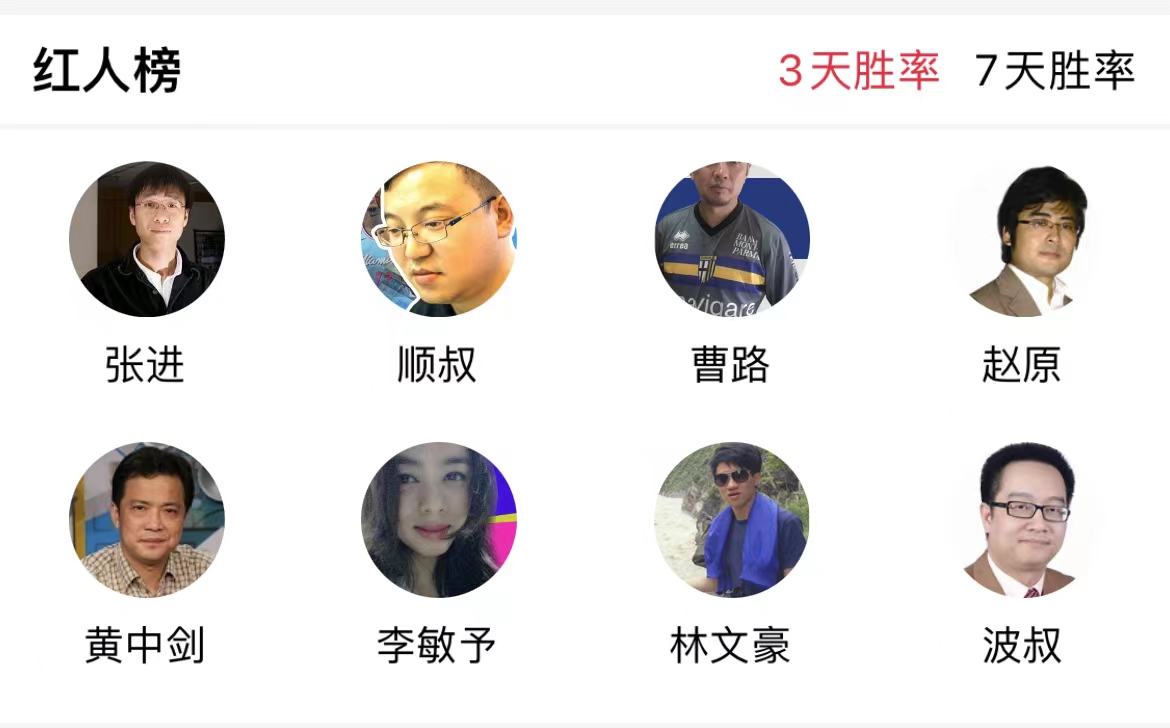
Task: Switch to the 3天胜率 tab
Action: click(x=858, y=72)
